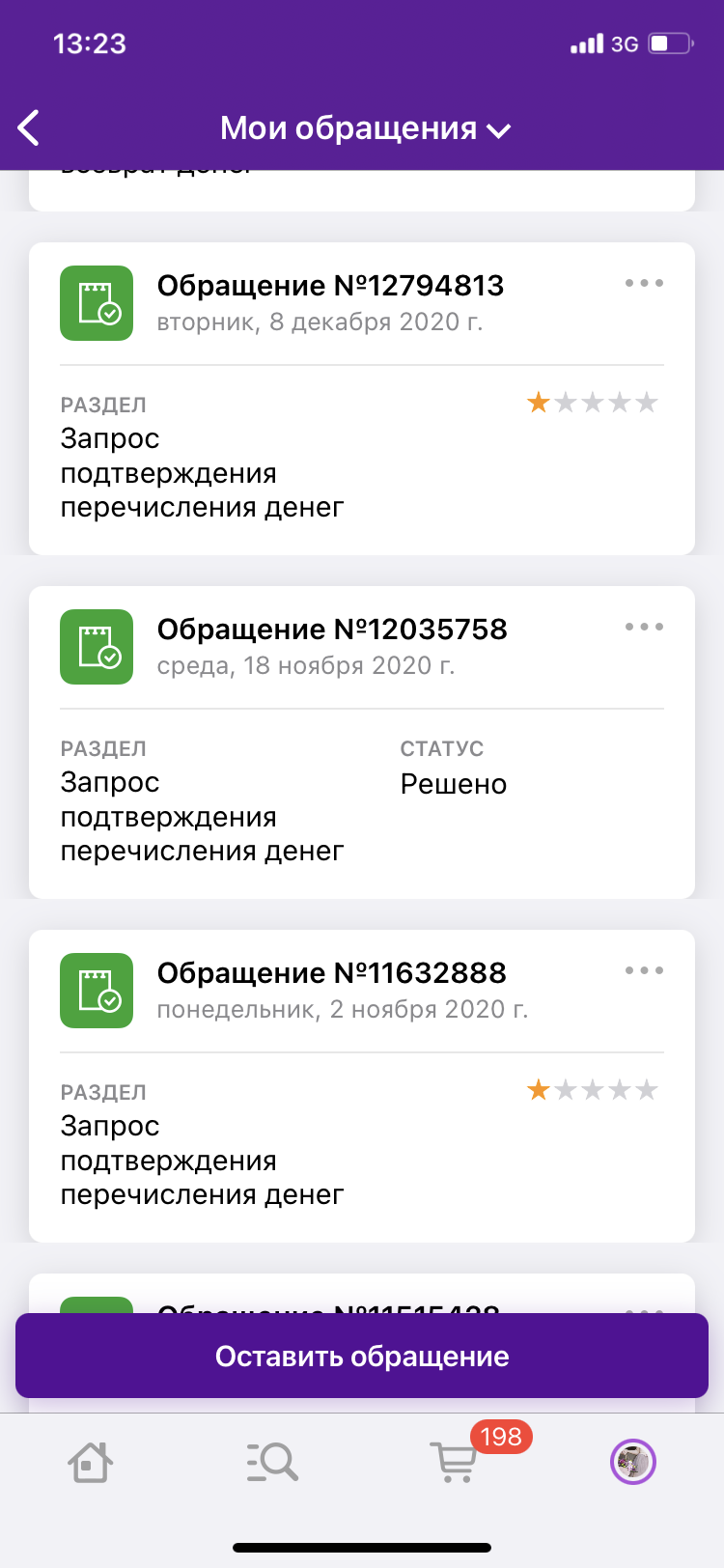
Task: Select star rating on request №12794813
Action: [593, 403]
